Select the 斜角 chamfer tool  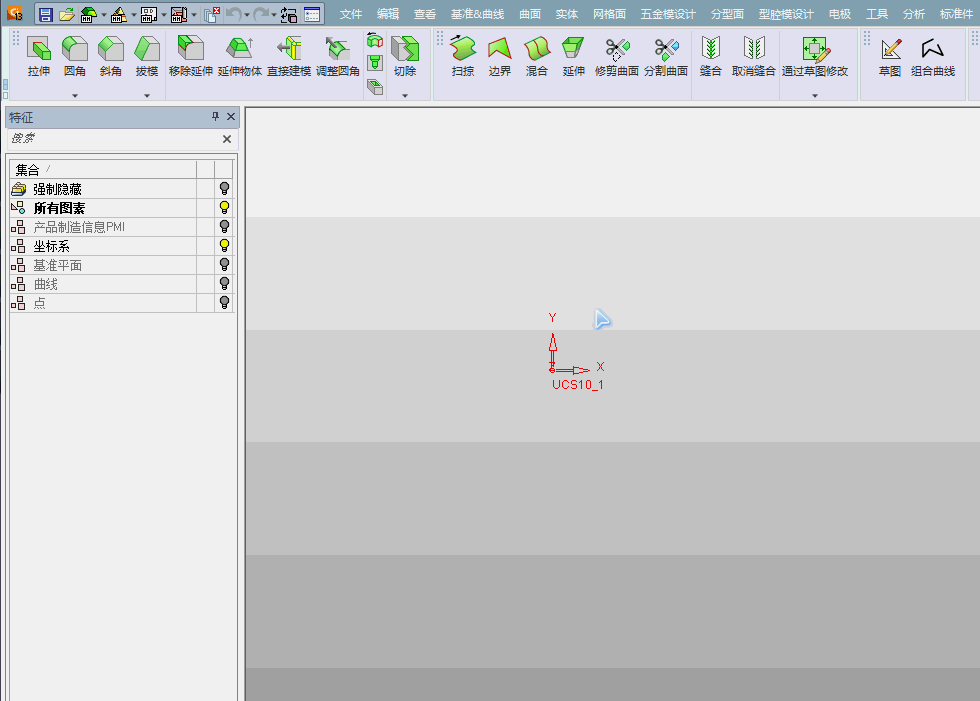point(111,57)
